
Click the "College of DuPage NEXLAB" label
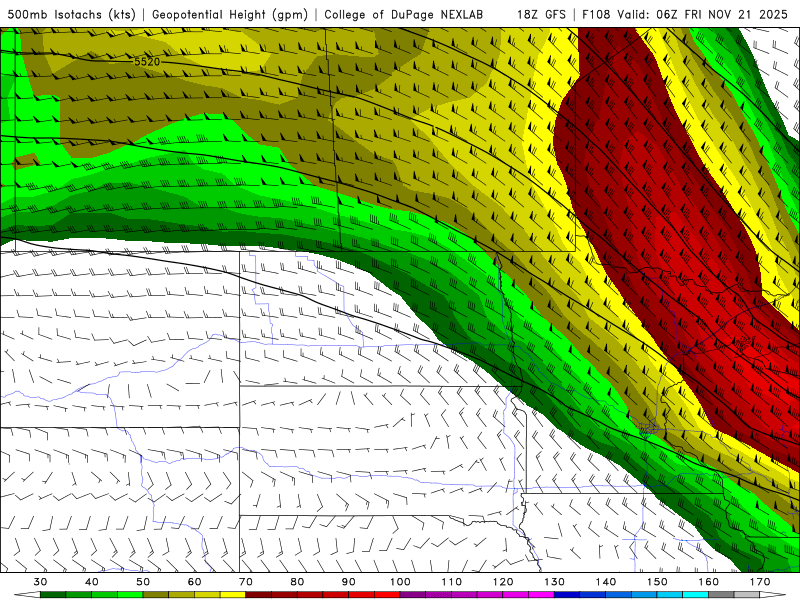click(403, 14)
